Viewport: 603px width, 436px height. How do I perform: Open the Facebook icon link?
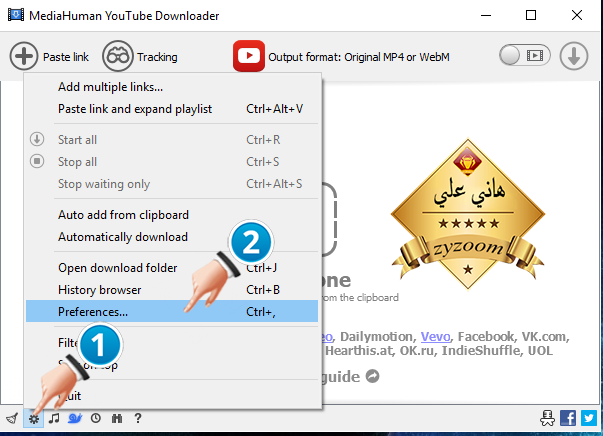coord(568,418)
